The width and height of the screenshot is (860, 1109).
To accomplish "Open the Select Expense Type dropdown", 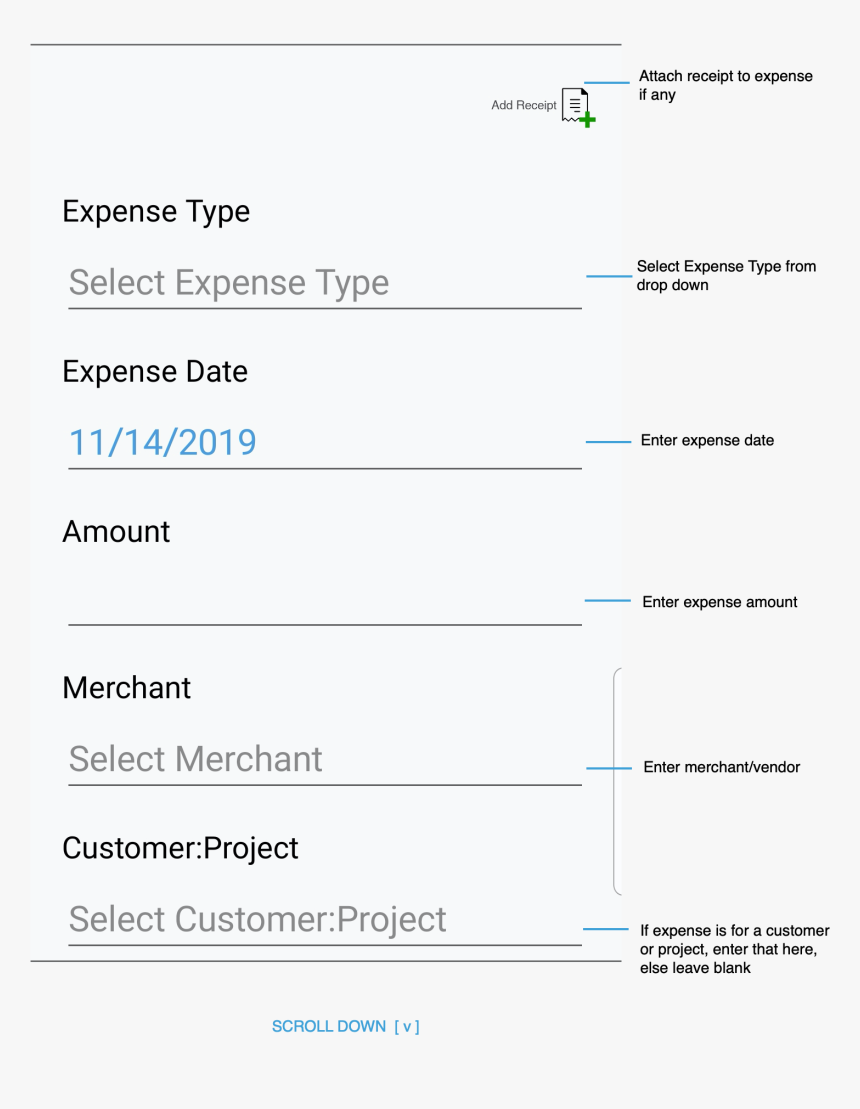I will click(x=325, y=283).
